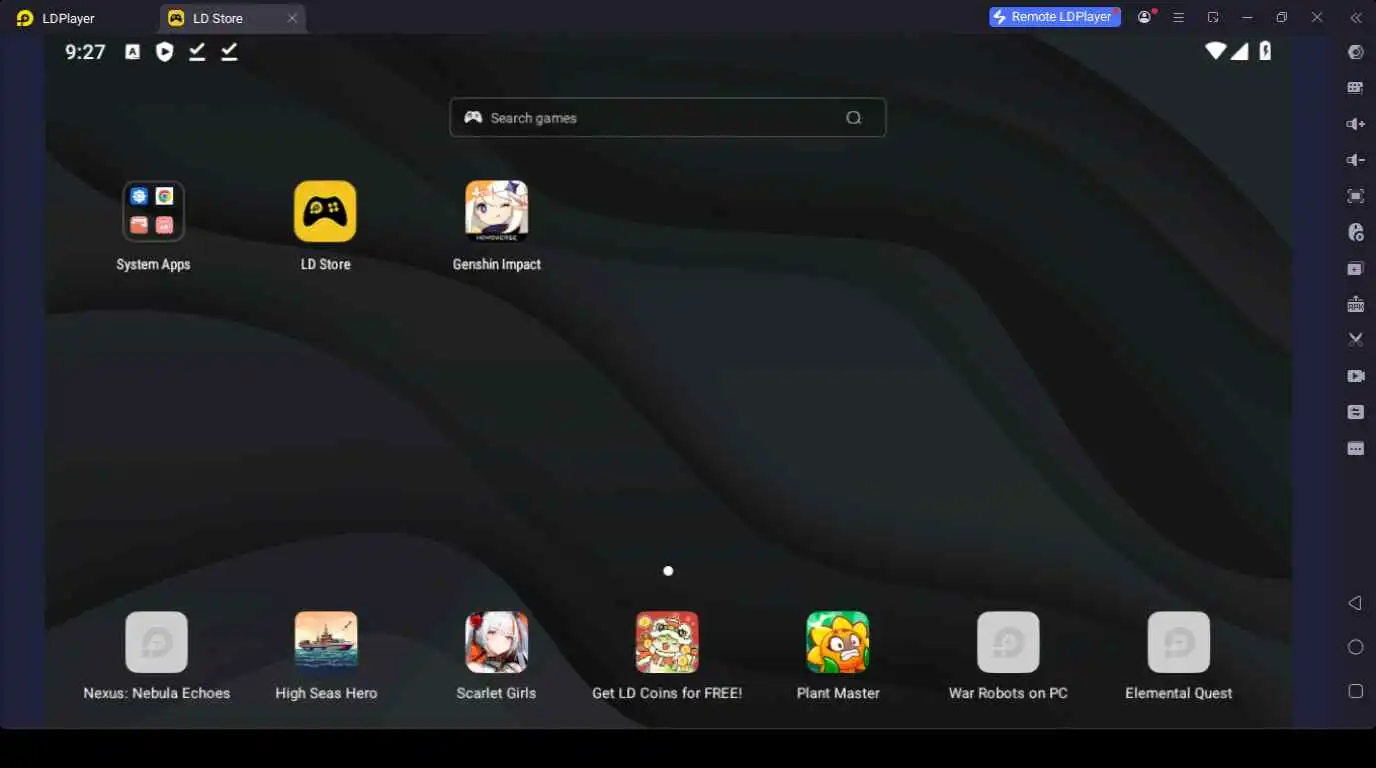Start the video recorder from the sidebar
Viewport: 1376px width, 768px height.
pos(1356,376)
